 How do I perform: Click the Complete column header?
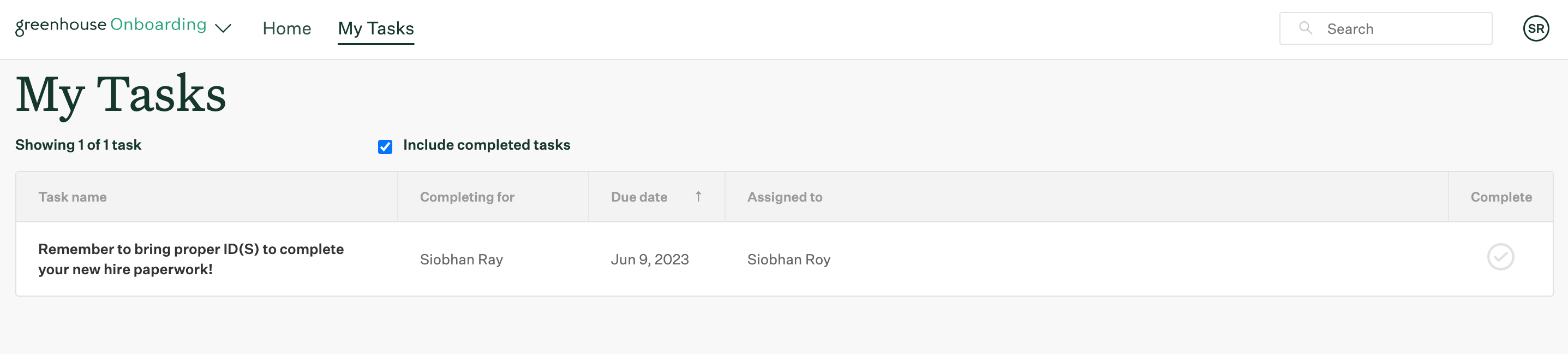click(x=1500, y=197)
